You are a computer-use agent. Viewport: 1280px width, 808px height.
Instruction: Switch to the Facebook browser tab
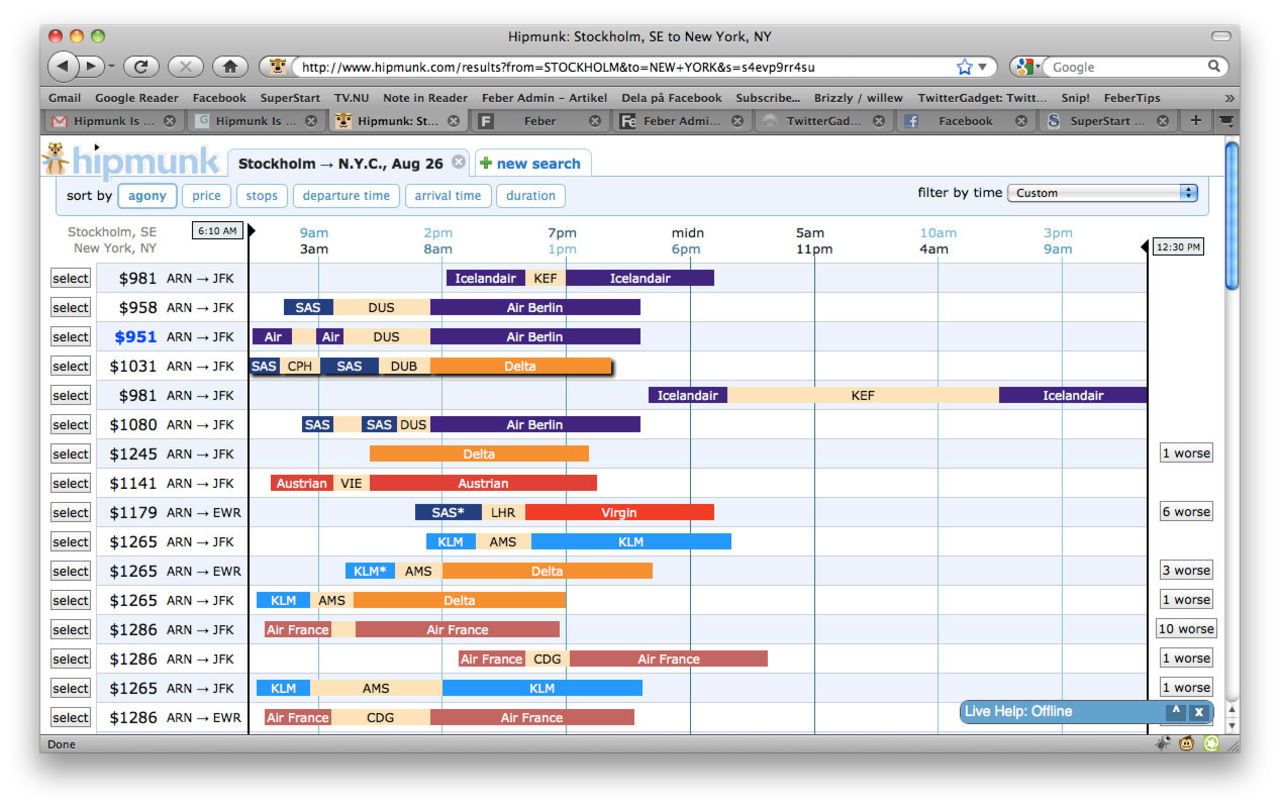[964, 121]
